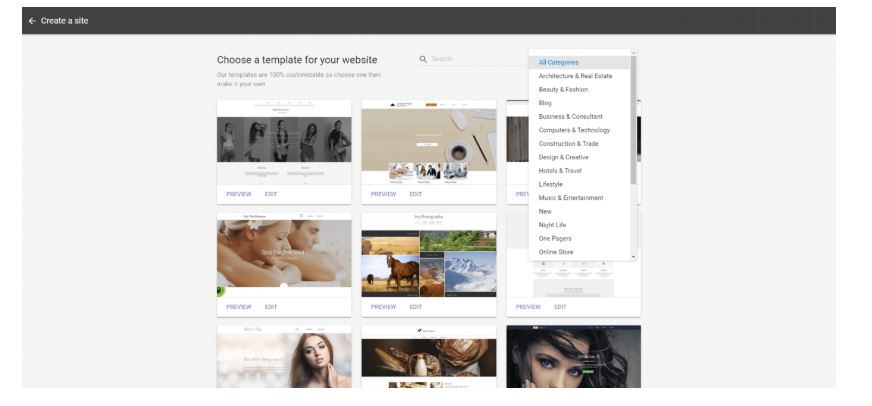The image size is (872, 406).
Task: Edit the Spa For The Soul template
Action: [x=271, y=307]
